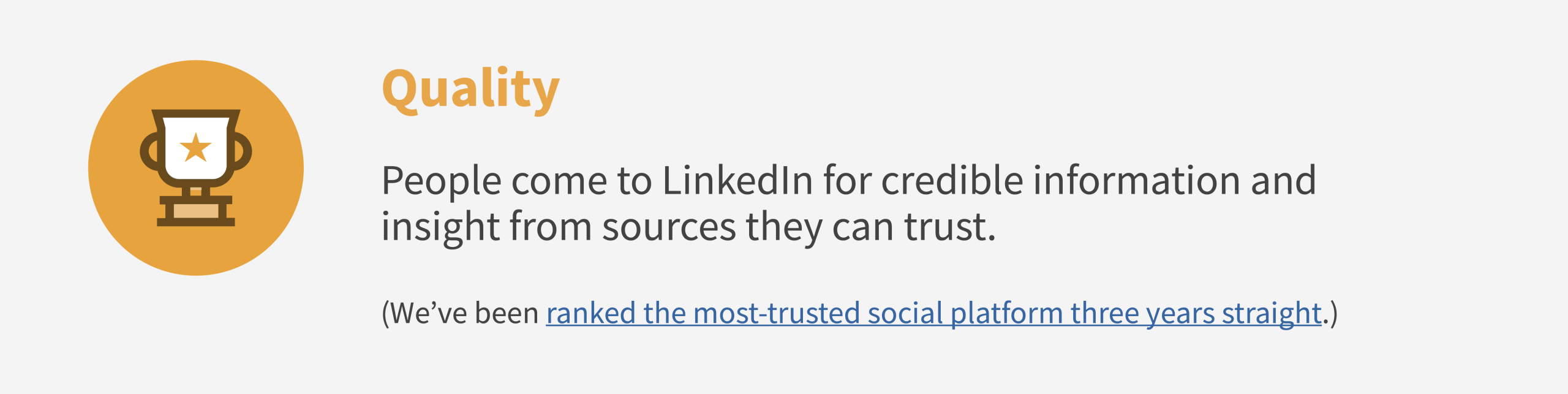Click the text "(We've been"
Image resolution: width=1568 pixels, height=394 pixels.
click(x=459, y=314)
